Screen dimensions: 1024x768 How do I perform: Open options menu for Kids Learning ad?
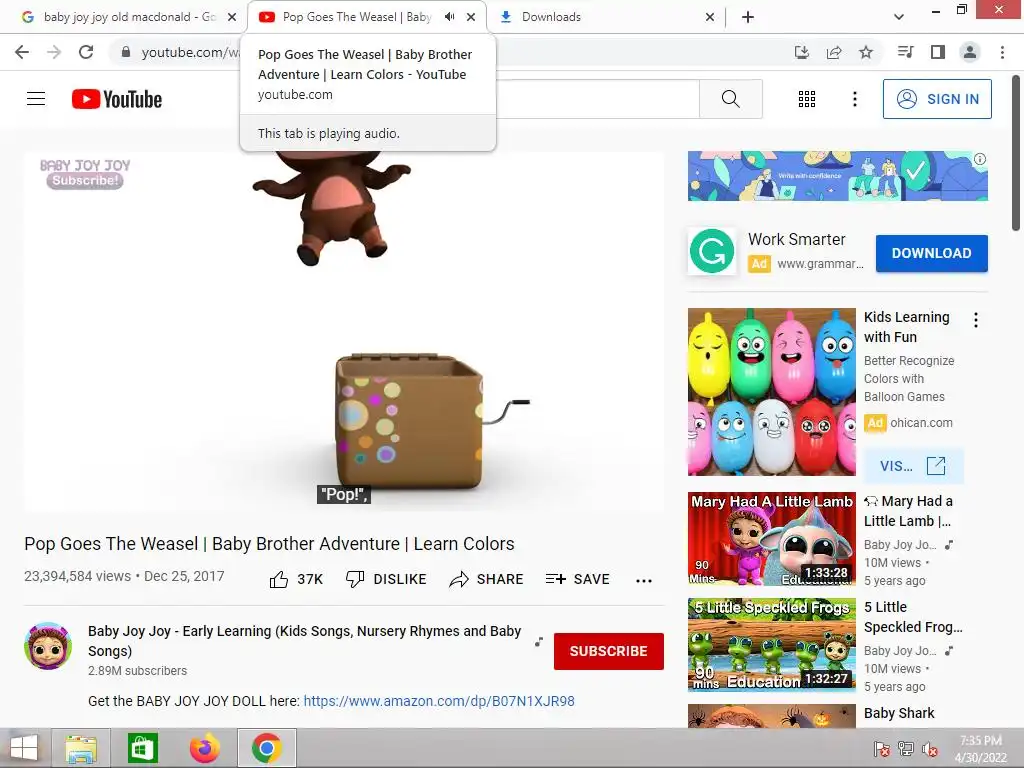(x=976, y=320)
